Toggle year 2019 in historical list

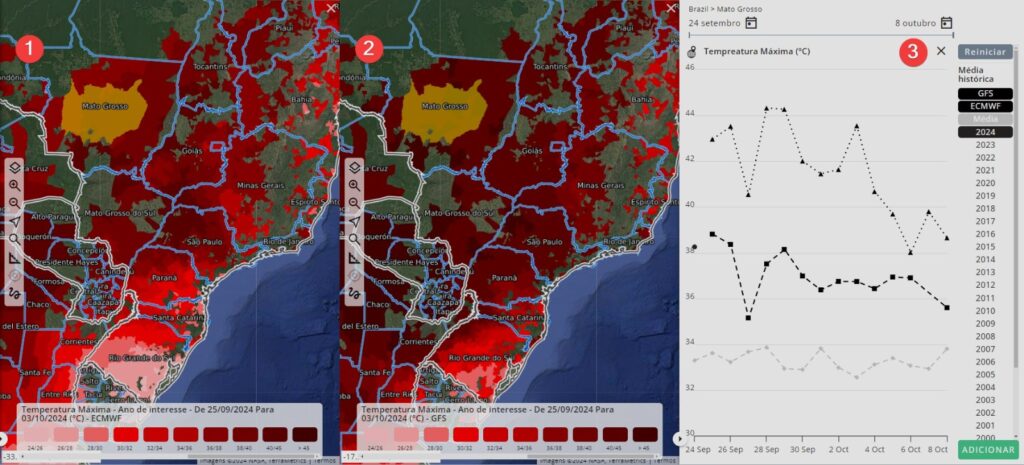pos(985,196)
